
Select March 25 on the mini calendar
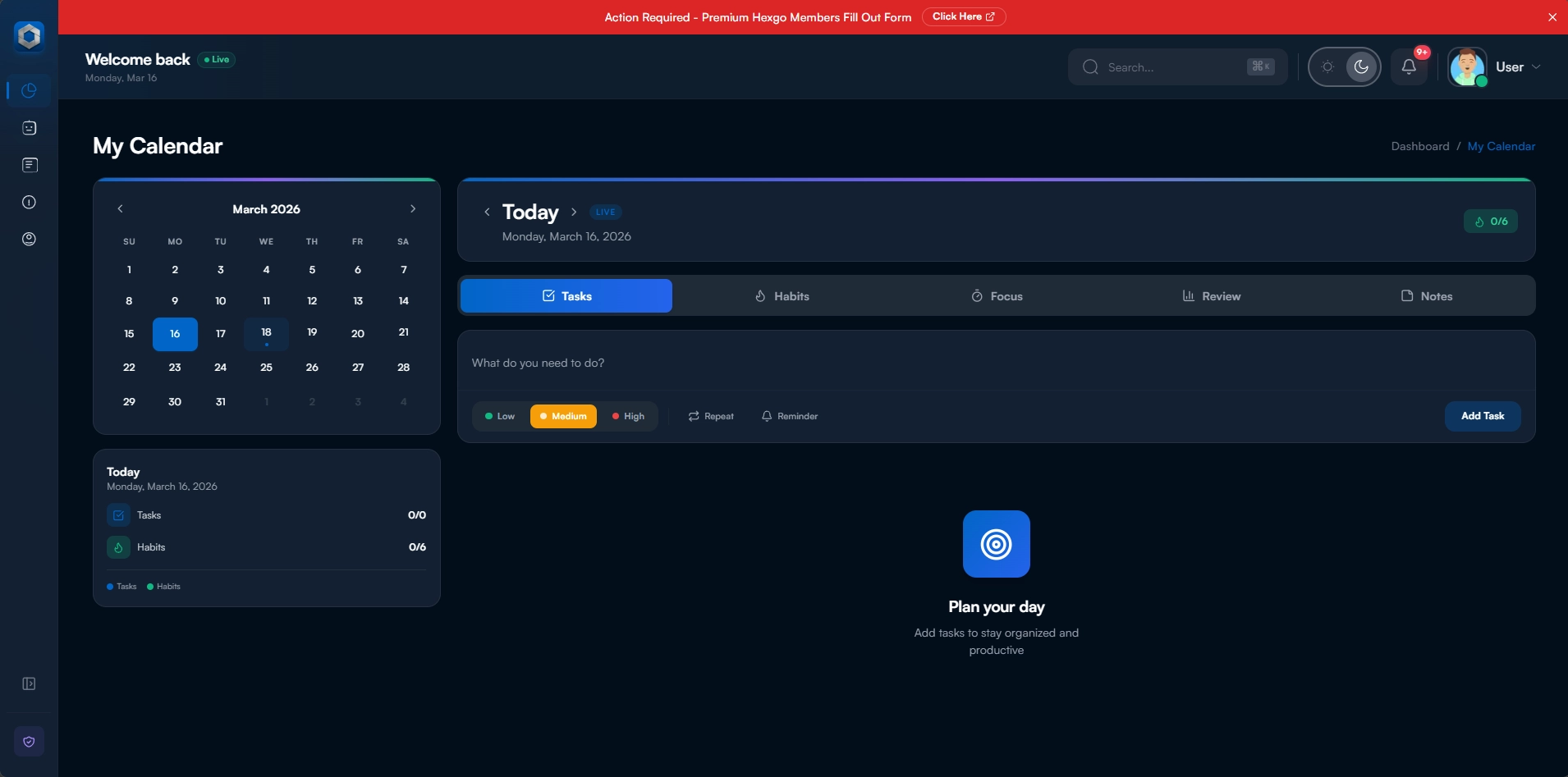[265, 368]
